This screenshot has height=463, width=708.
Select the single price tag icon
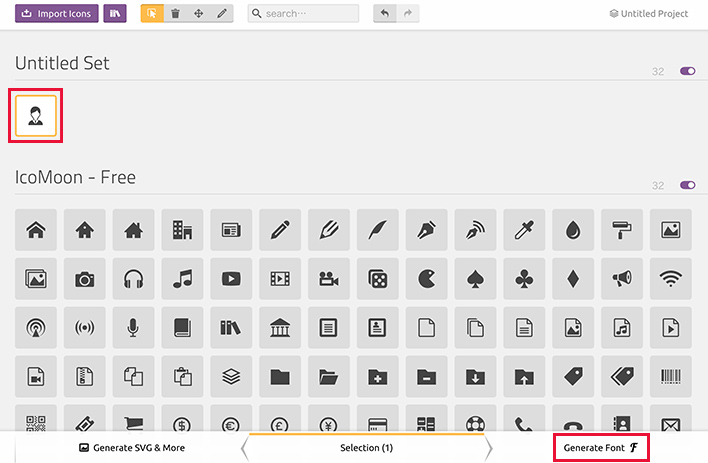coord(573,376)
